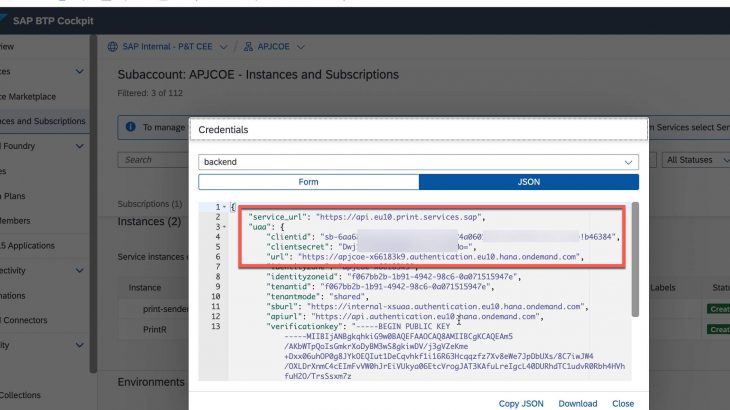Expand the Cloud Foundry sidebar section
Image resolution: width=730 pixels, height=410 pixels.
tap(79, 146)
